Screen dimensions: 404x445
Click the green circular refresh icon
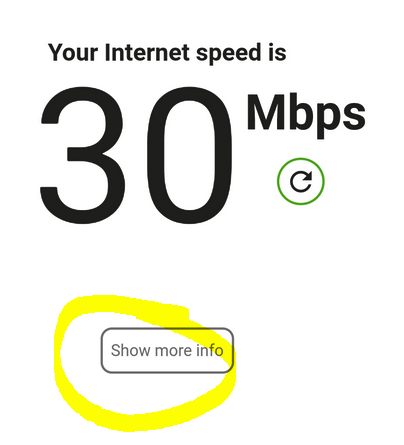[x=301, y=181]
